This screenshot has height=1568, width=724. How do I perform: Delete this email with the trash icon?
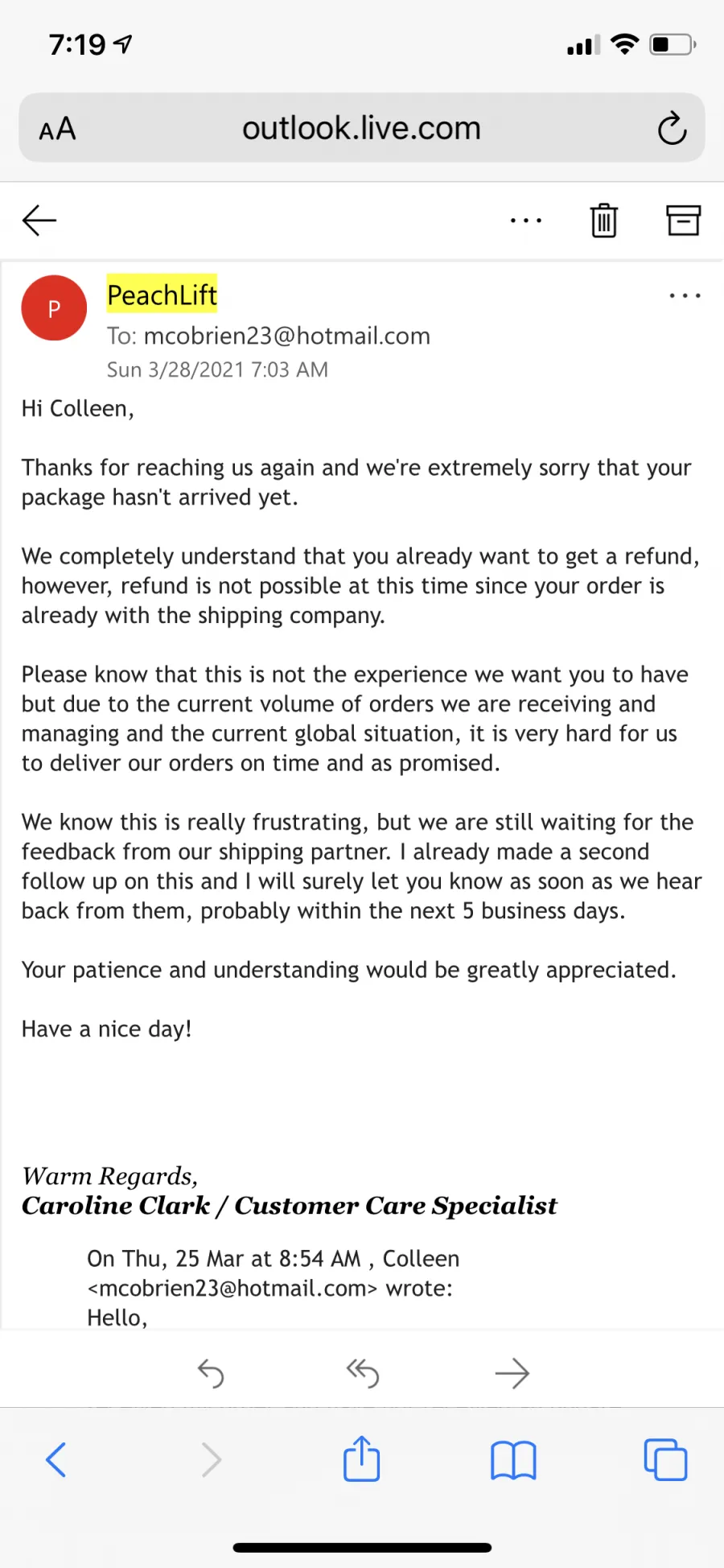click(x=603, y=221)
